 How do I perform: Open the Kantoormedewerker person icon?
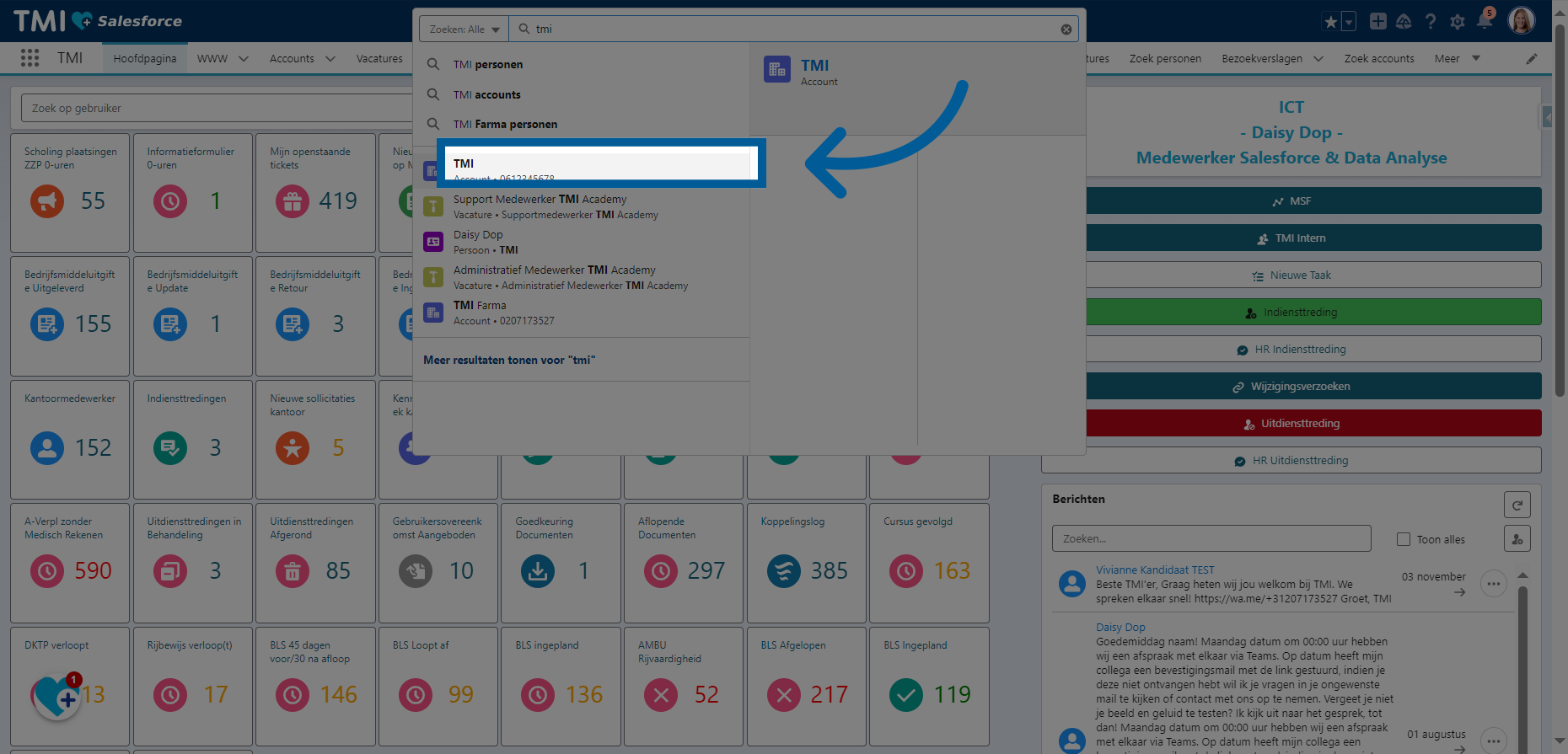tap(47, 448)
